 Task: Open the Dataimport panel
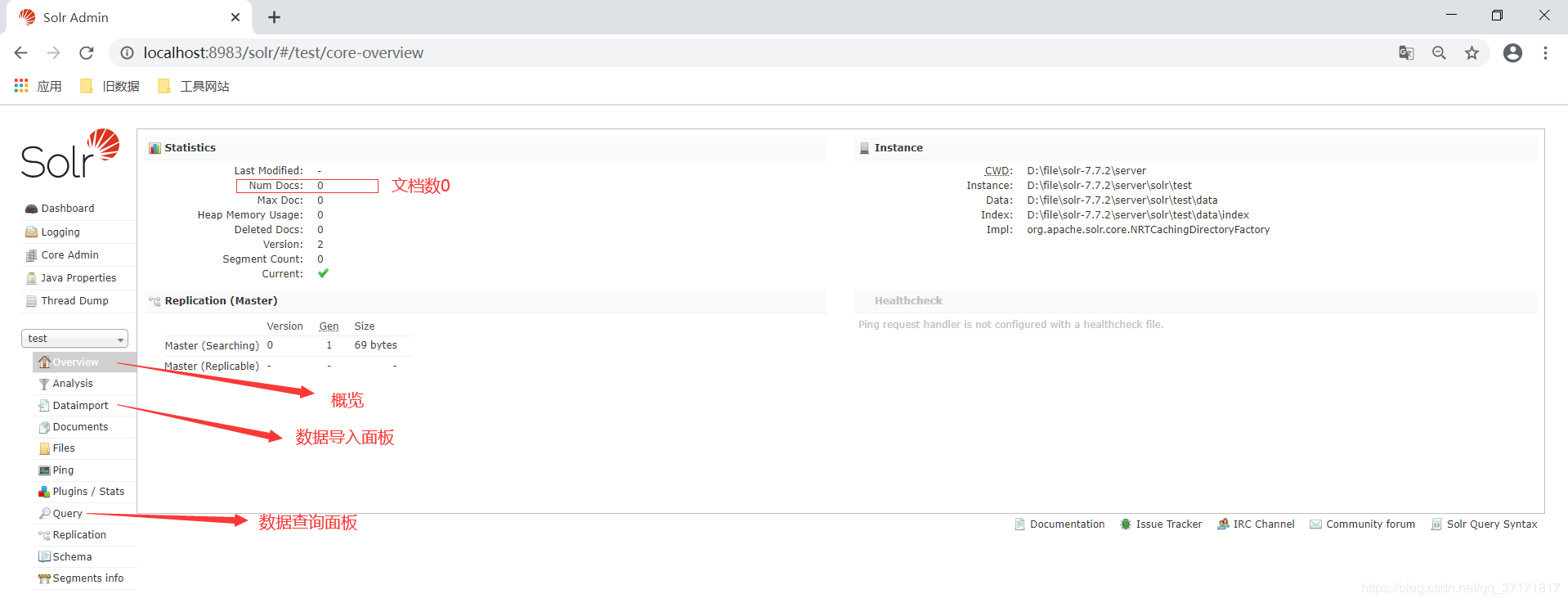pyautogui.click(x=80, y=406)
